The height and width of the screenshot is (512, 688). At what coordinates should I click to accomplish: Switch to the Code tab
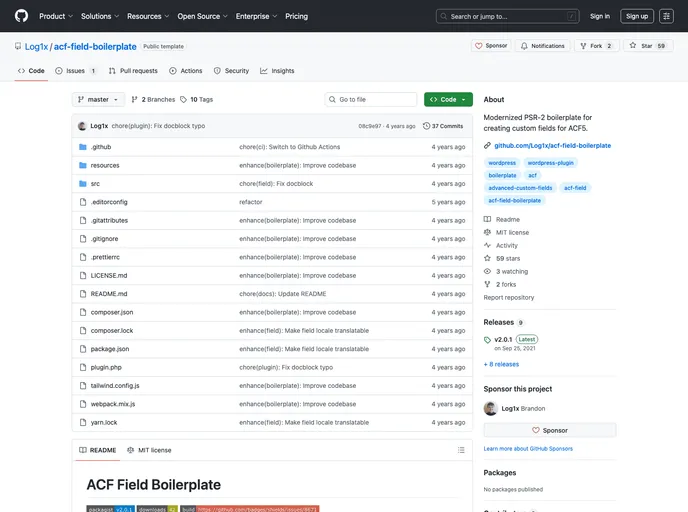click(31, 71)
